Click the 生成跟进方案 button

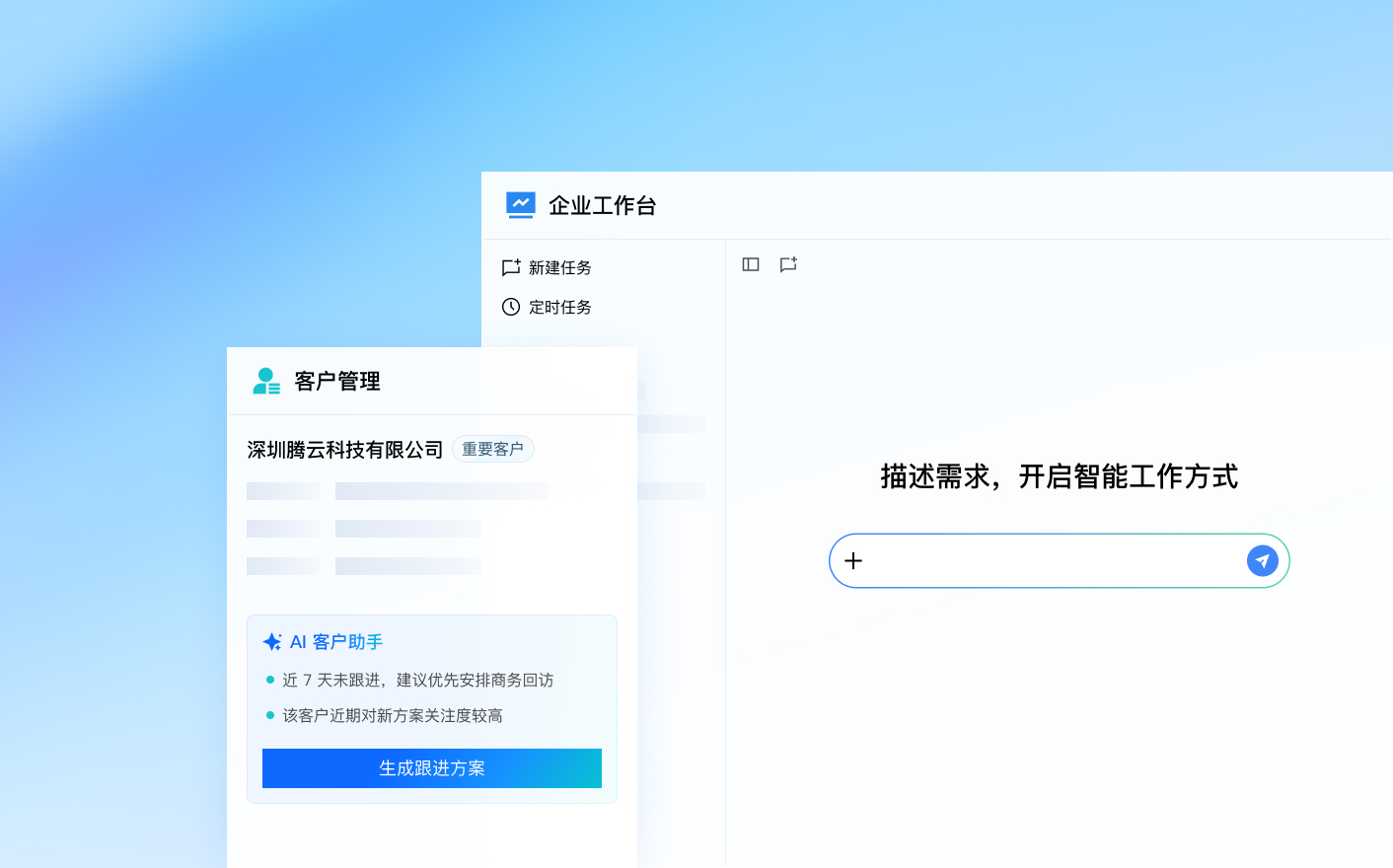click(x=432, y=768)
